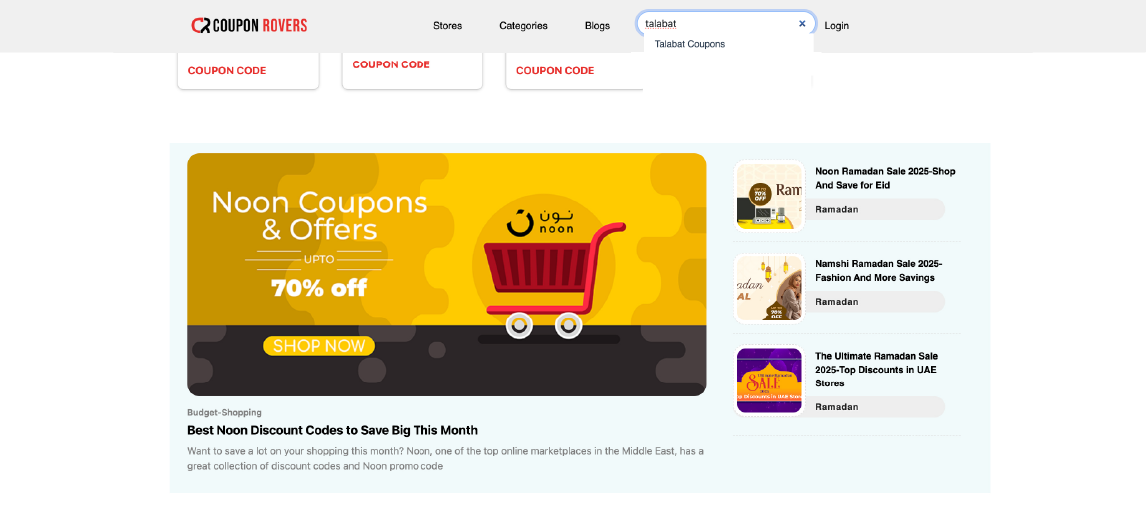This screenshot has width=1146, height=509.
Task: Click the SHOP NOW button on banner
Action: click(319, 346)
